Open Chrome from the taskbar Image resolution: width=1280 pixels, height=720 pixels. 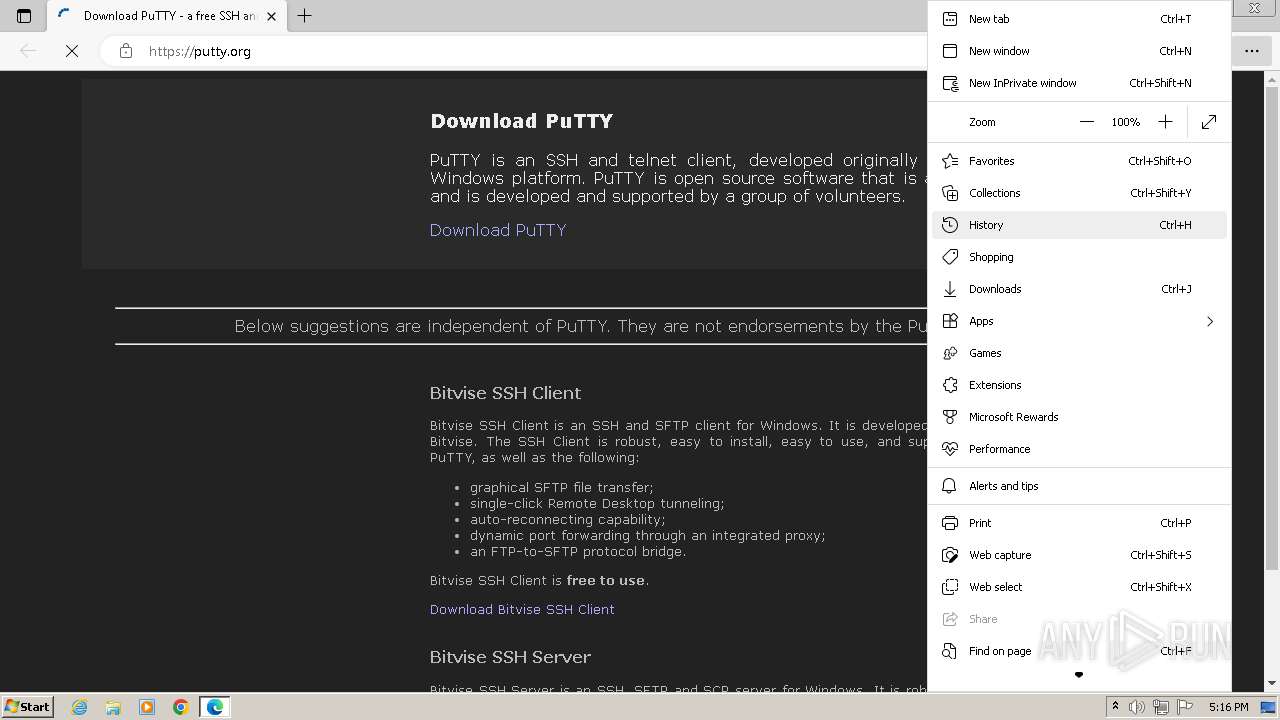[181, 707]
